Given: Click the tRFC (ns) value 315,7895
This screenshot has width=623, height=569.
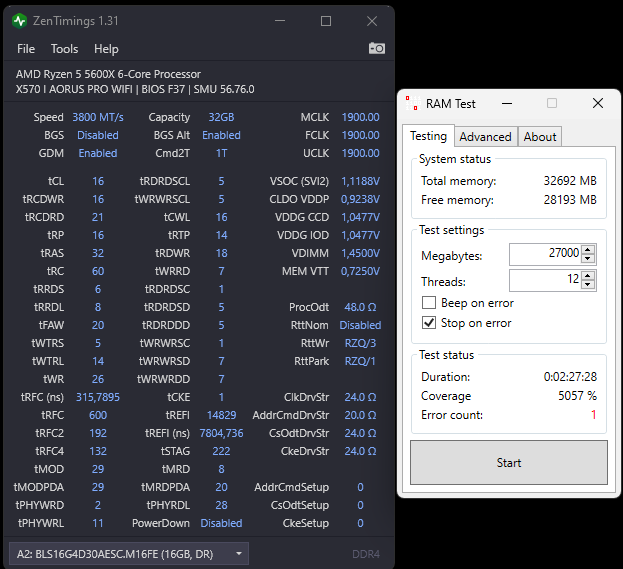Looking at the screenshot, I should (98, 397).
